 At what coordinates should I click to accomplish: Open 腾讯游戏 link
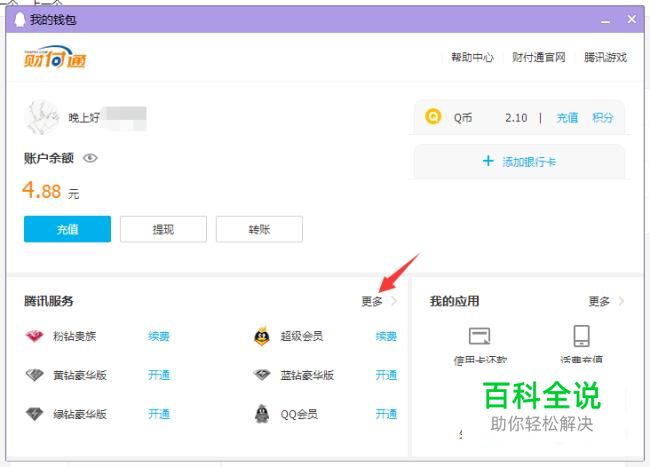point(605,57)
